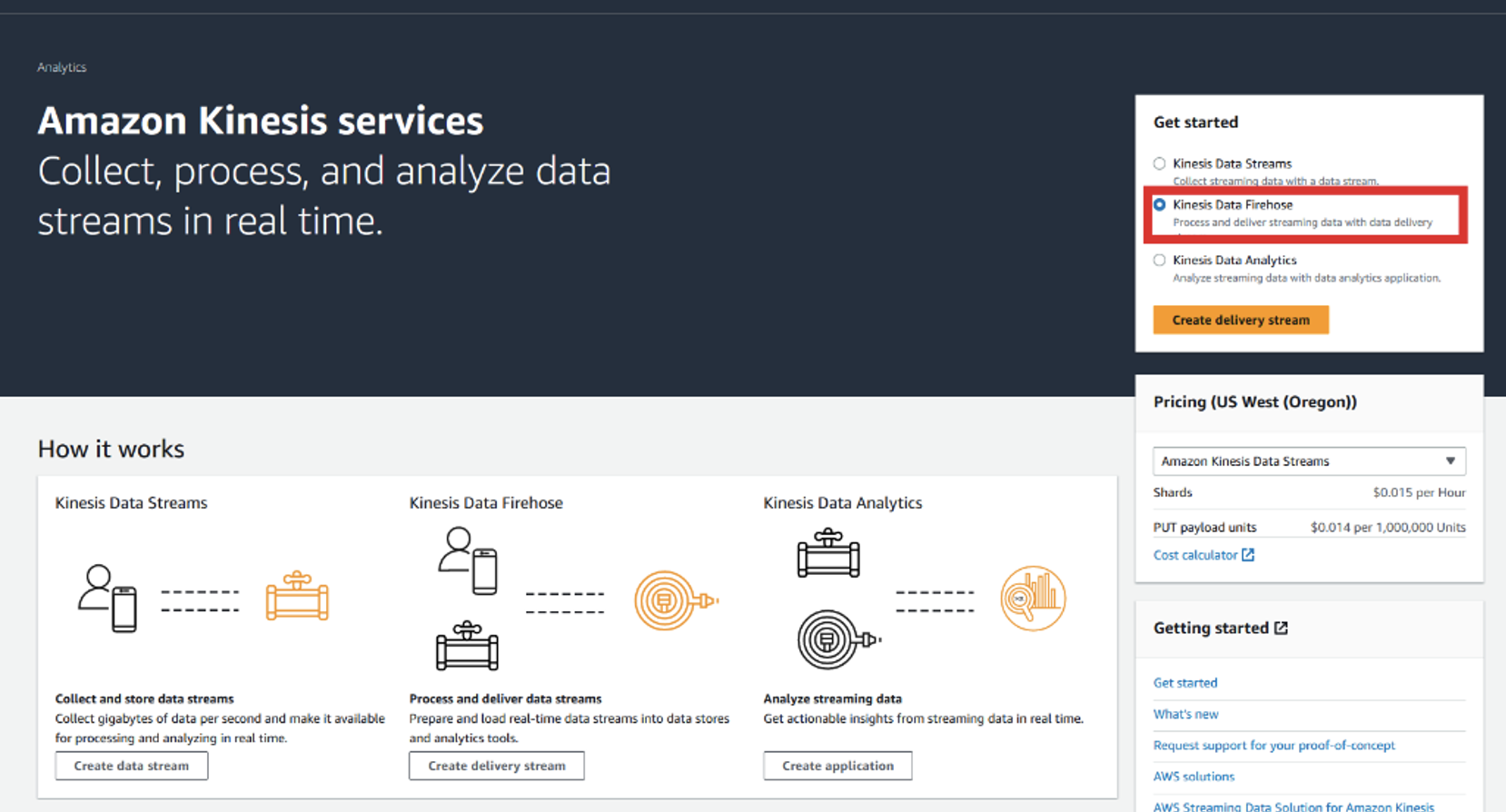Click user and phone icon in Kinesis Data Streams card

point(107,598)
